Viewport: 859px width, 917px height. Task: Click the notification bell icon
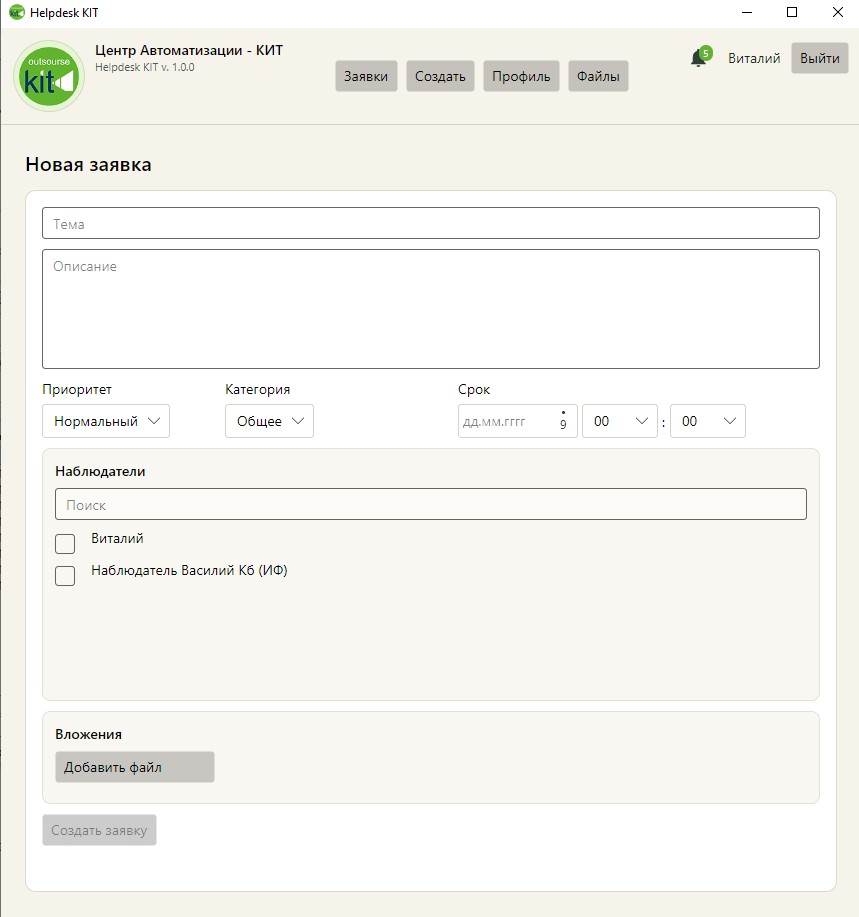[x=698, y=59]
